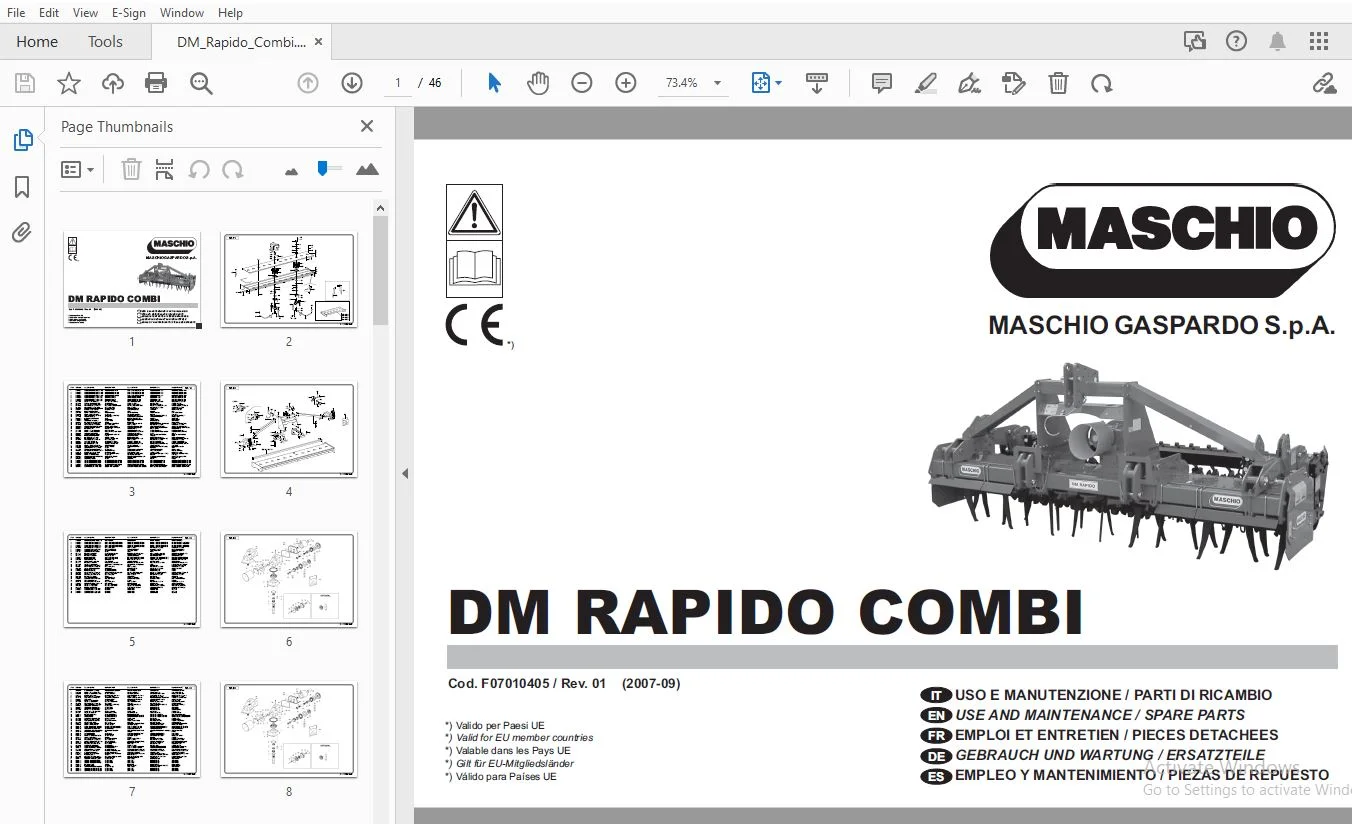Share a link to this file
Viewport: 1352px width, 824px height.
click(1324, 83)
